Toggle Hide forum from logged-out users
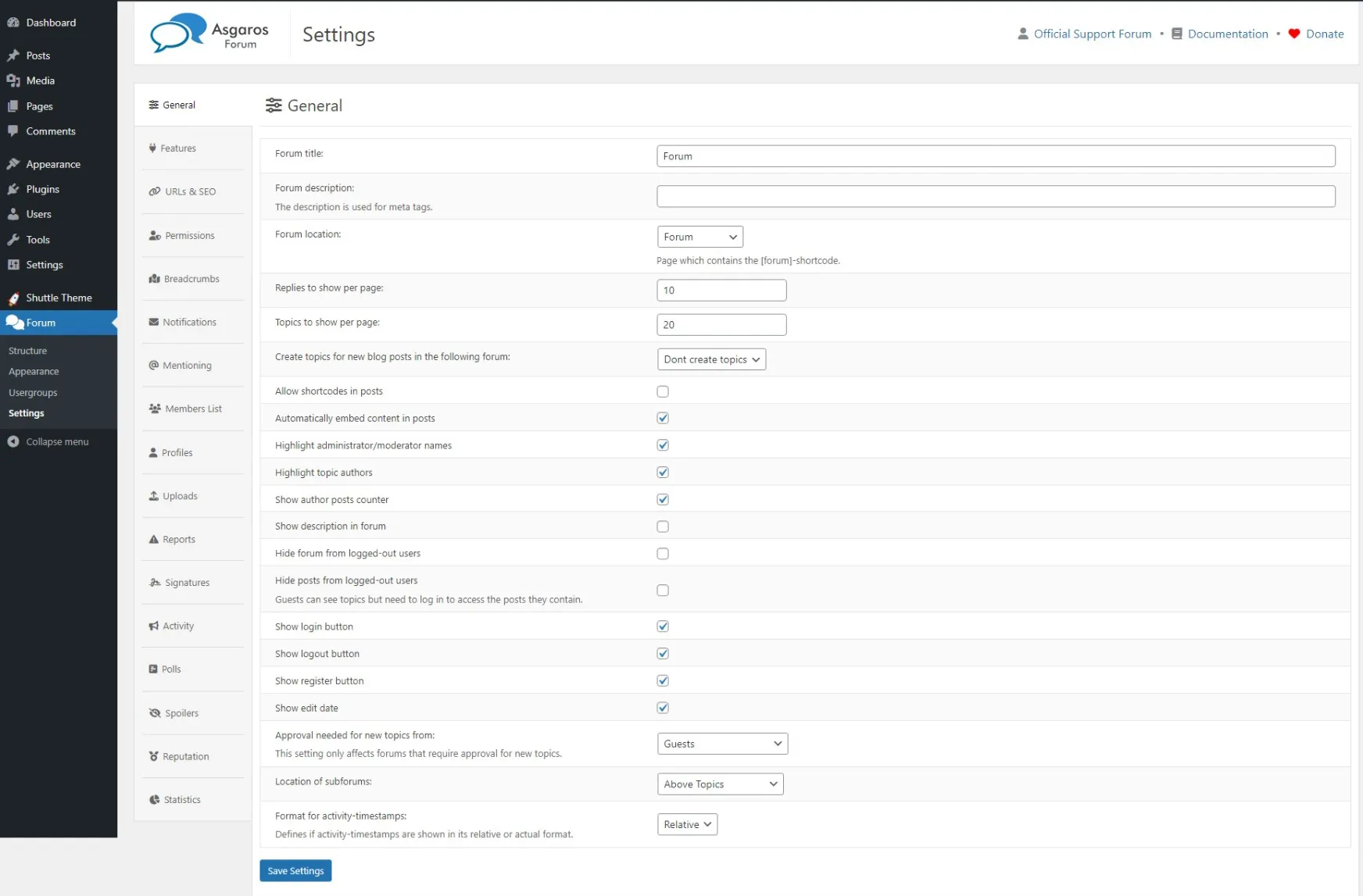The height and width of the screenshot is (896, 1363). [x=663, y=554]
